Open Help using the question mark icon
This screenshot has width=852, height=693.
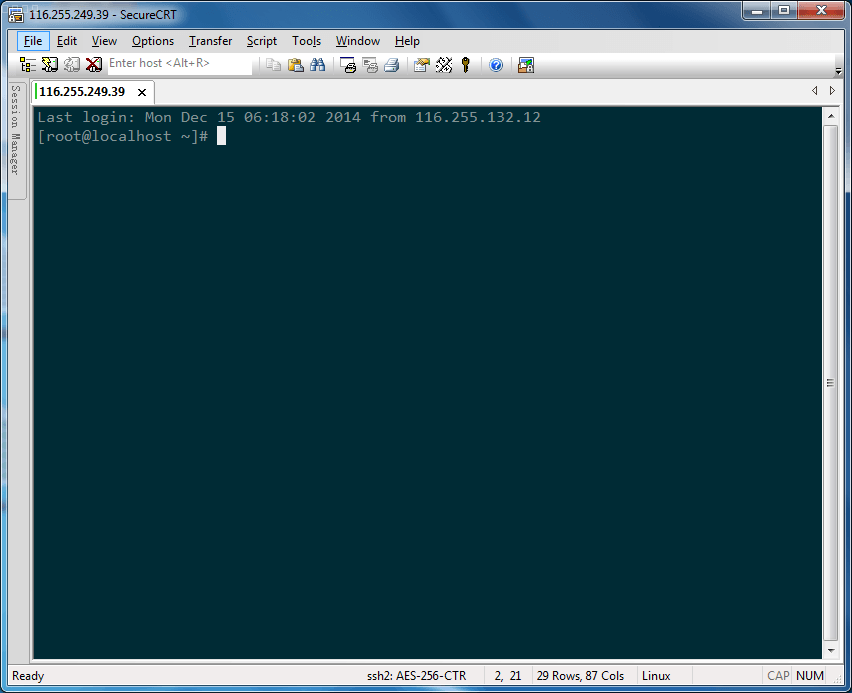[496, 65]
